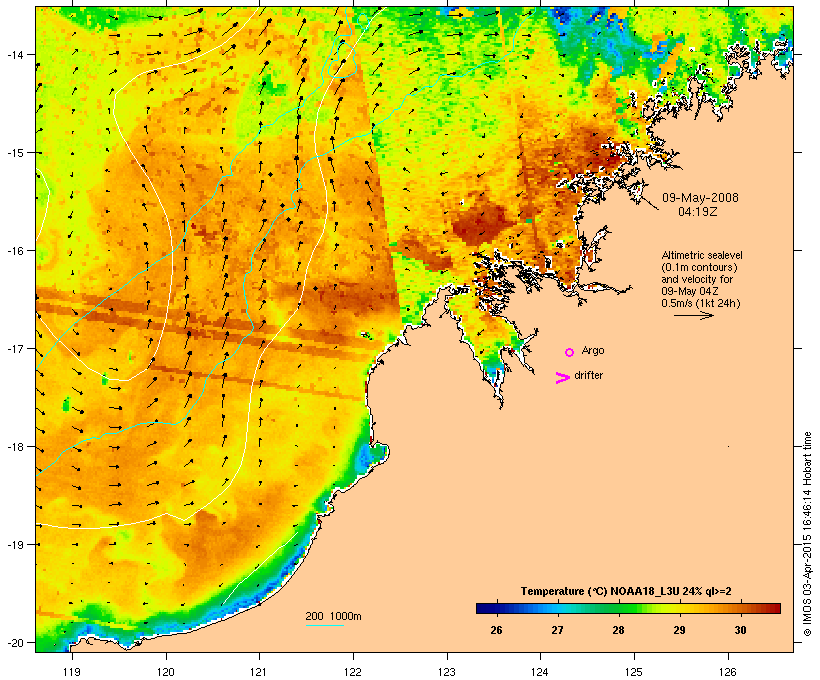
Task: Click the colorbar value 30
Action: (x=740, y=630)
